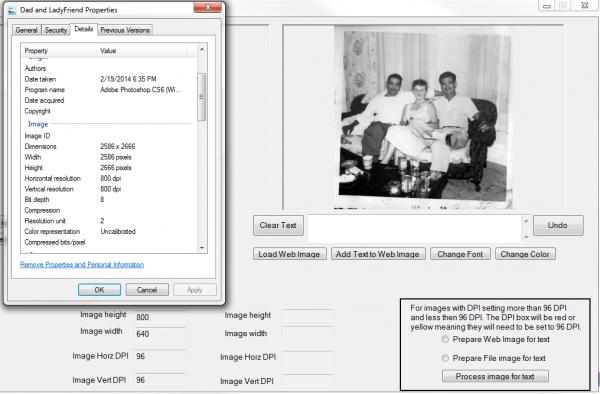Click the properties list scroll-down arrow
Image resolution: width=600 pixels, height=394 pixels.
[202, 248]
